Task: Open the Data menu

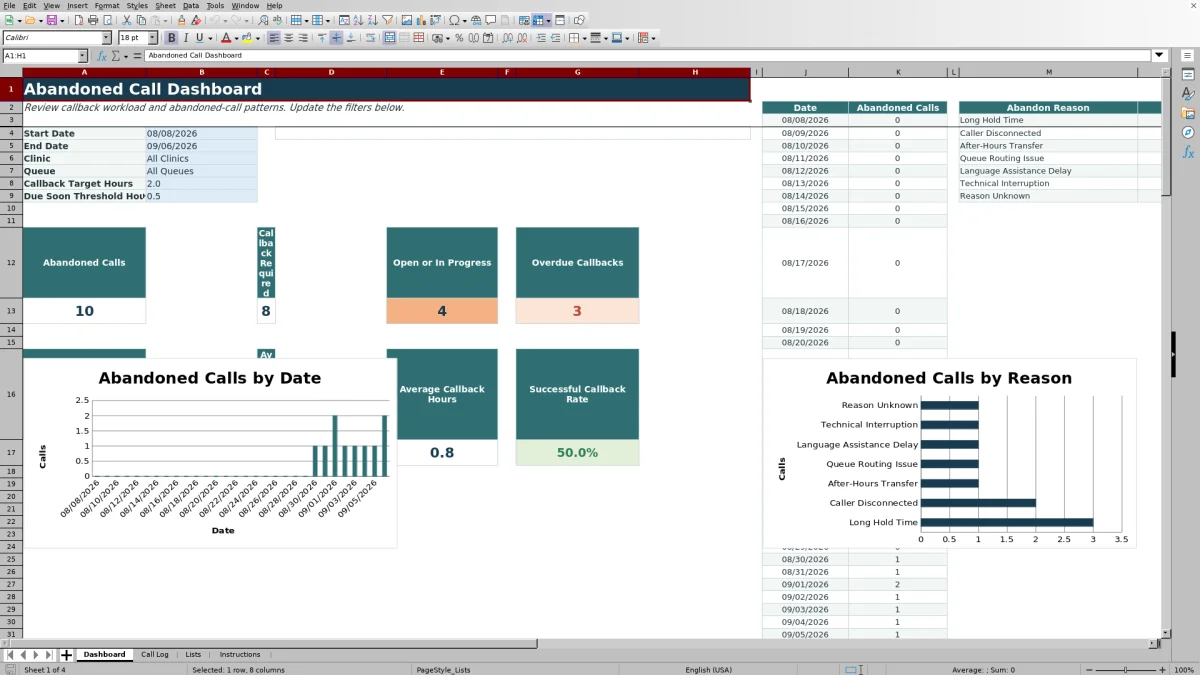Action: [x=190, y=5]
